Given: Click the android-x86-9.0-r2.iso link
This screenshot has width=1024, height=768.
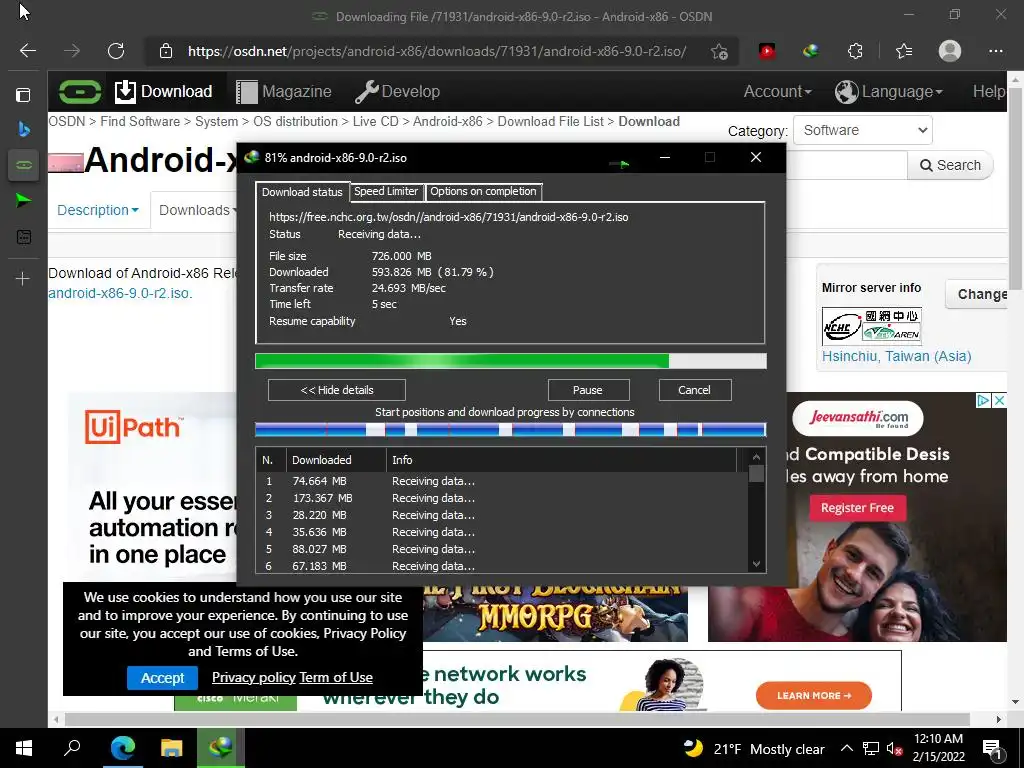Looking at the screenshot, I should [x=120, y=293].
